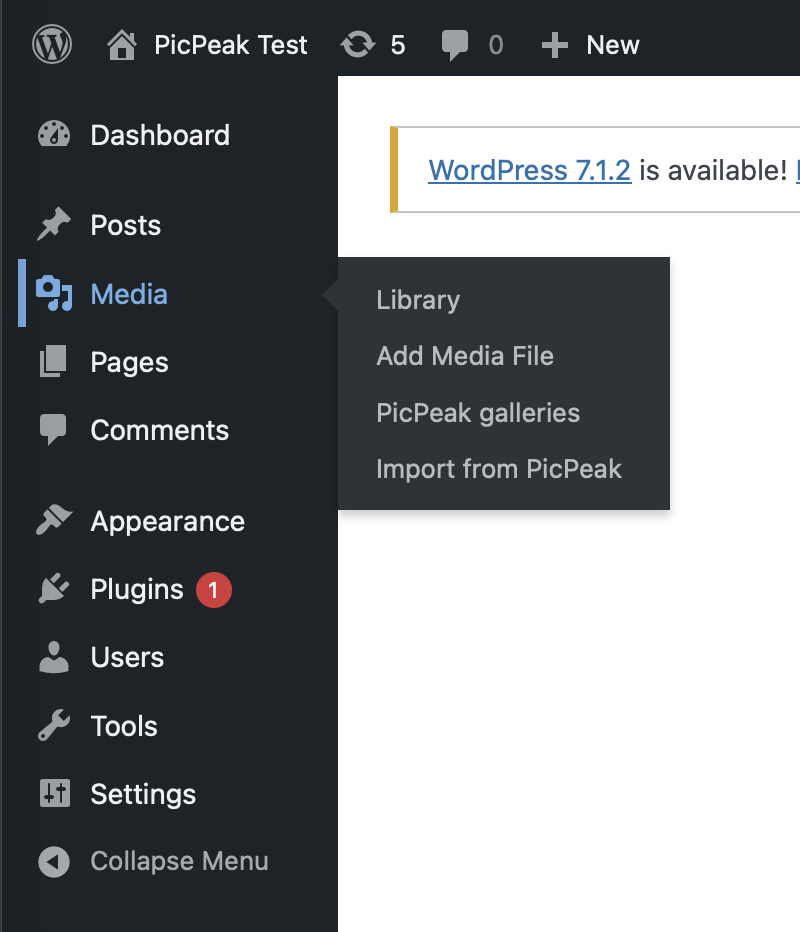Open Pages in the sidebar
The height and width of the screenshot is (932, 800).
pyautogui.click(x=130, y=363)
